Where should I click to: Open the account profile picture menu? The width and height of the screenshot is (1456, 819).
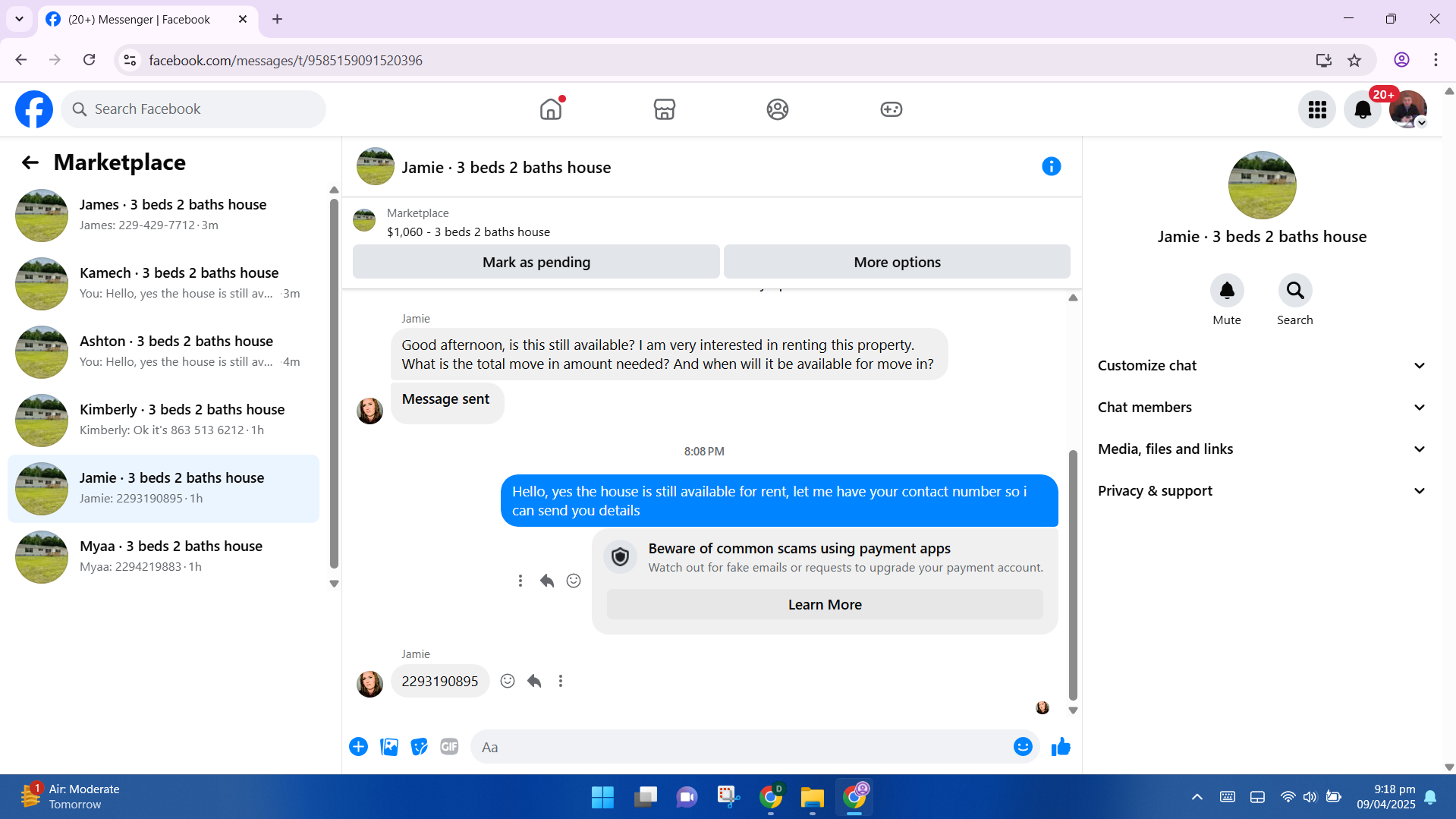click(x=1408, y=110)
